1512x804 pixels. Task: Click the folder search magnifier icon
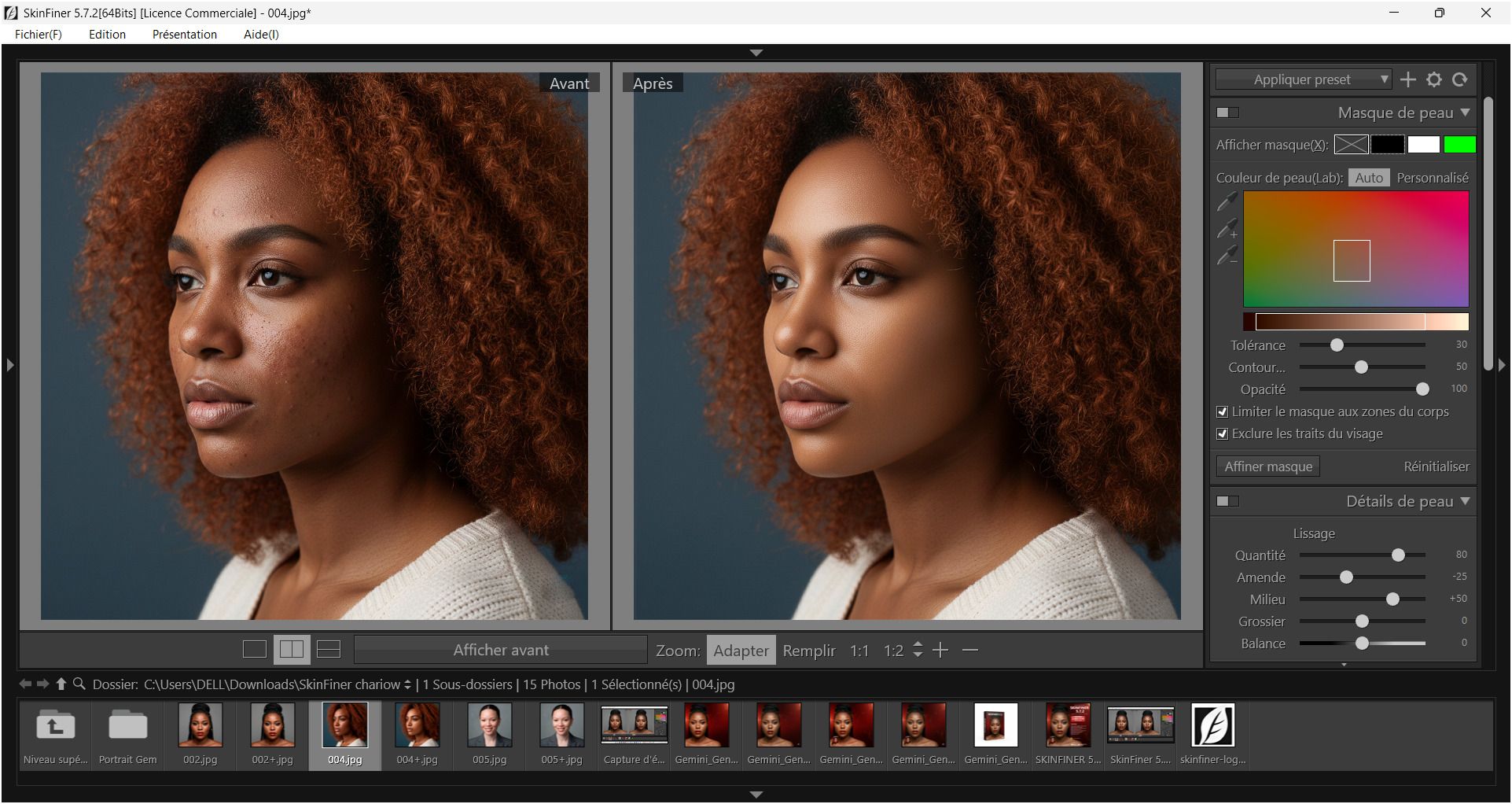[x=79, y=684]
